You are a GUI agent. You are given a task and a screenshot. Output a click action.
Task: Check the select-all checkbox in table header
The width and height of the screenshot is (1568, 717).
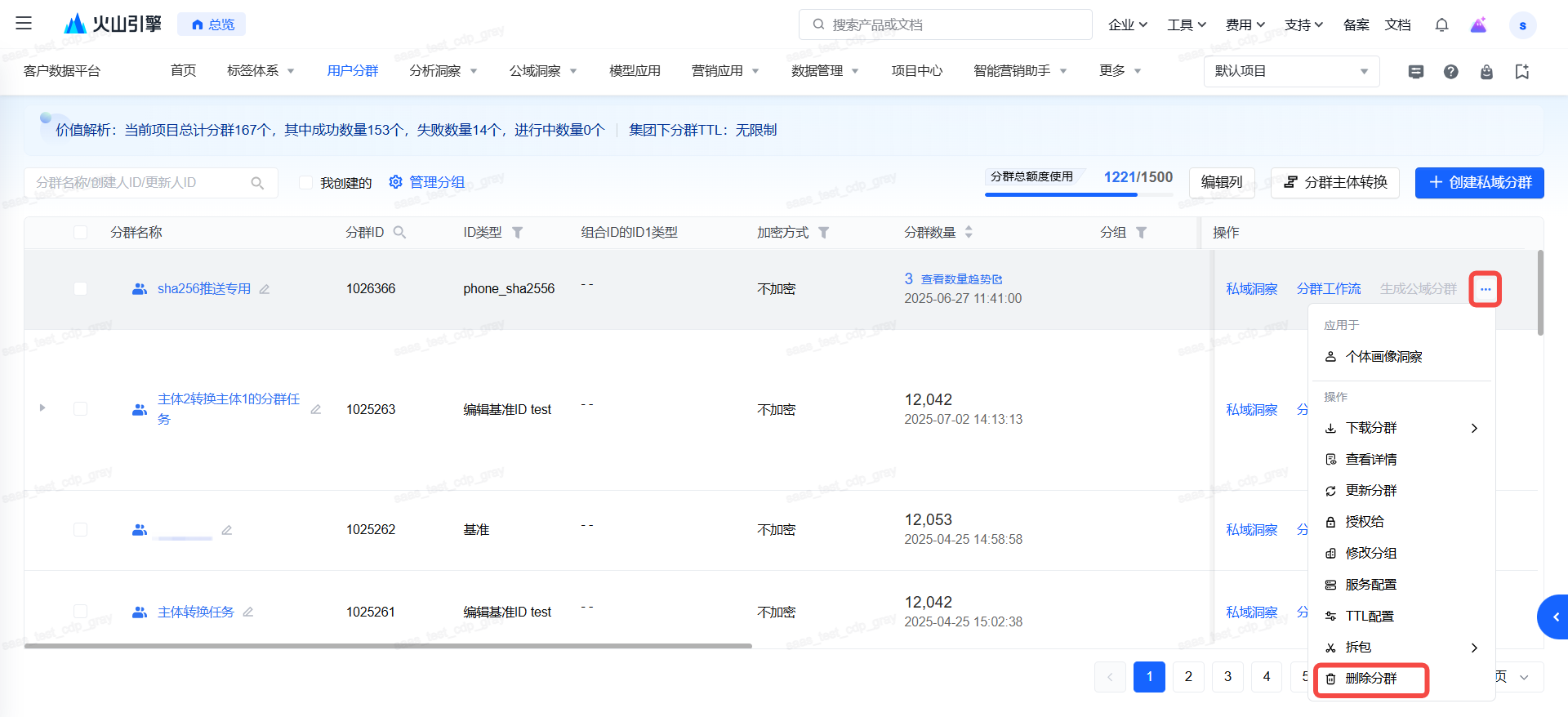(80, 233)
